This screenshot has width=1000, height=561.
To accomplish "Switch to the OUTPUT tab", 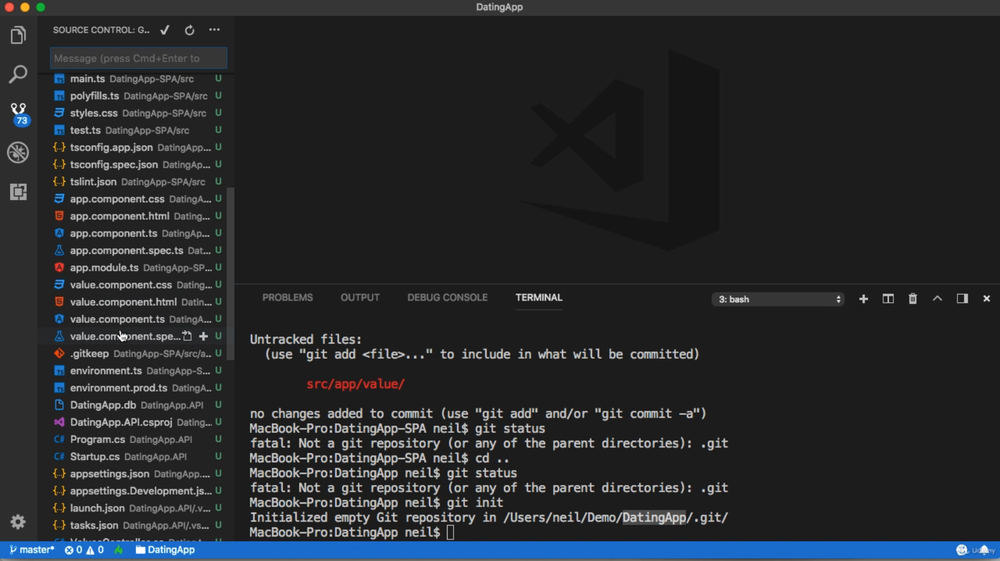I will click(x=360, y=298).
